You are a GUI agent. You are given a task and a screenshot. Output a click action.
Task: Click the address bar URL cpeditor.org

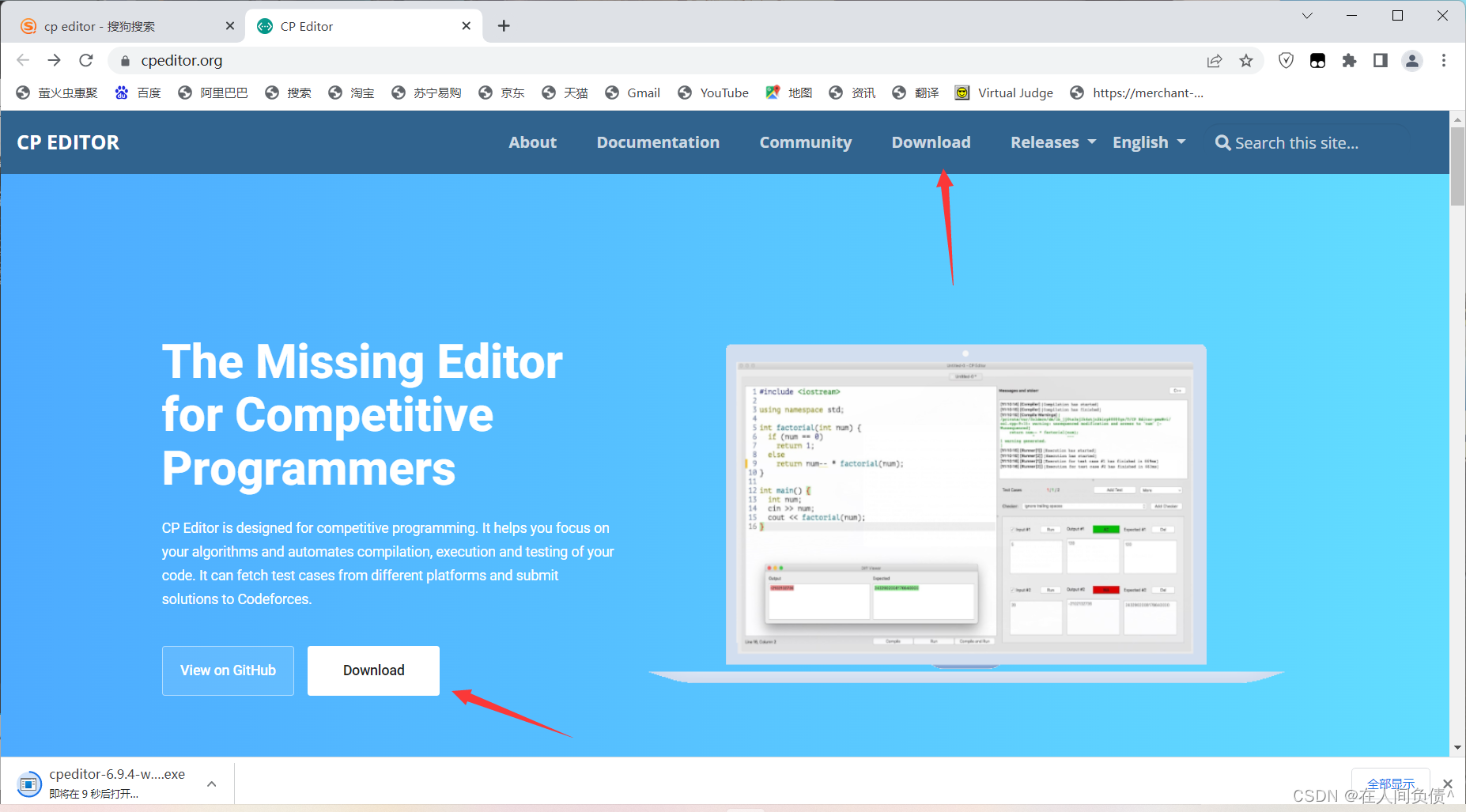182,61
